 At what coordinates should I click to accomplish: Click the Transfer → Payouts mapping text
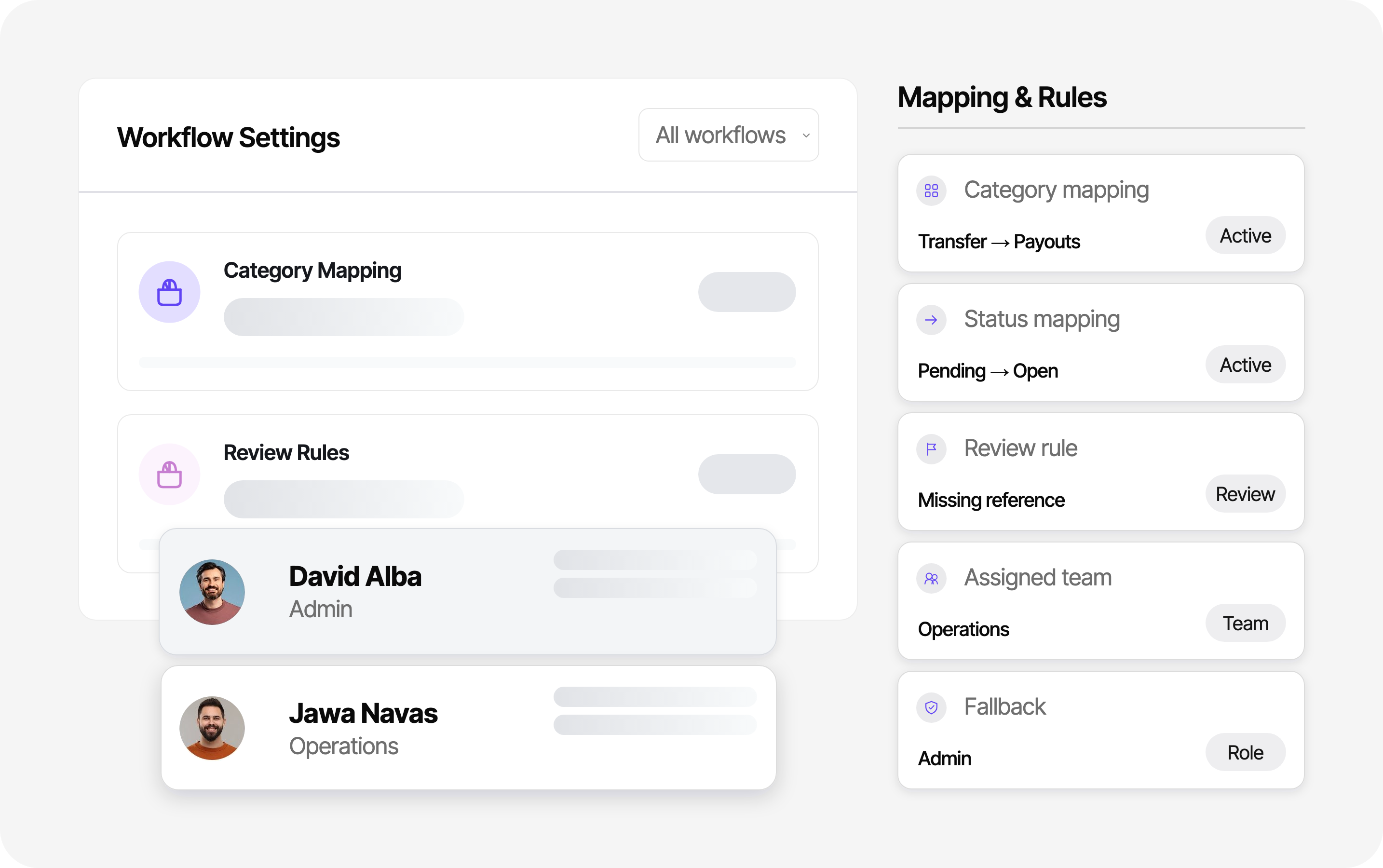999,242
